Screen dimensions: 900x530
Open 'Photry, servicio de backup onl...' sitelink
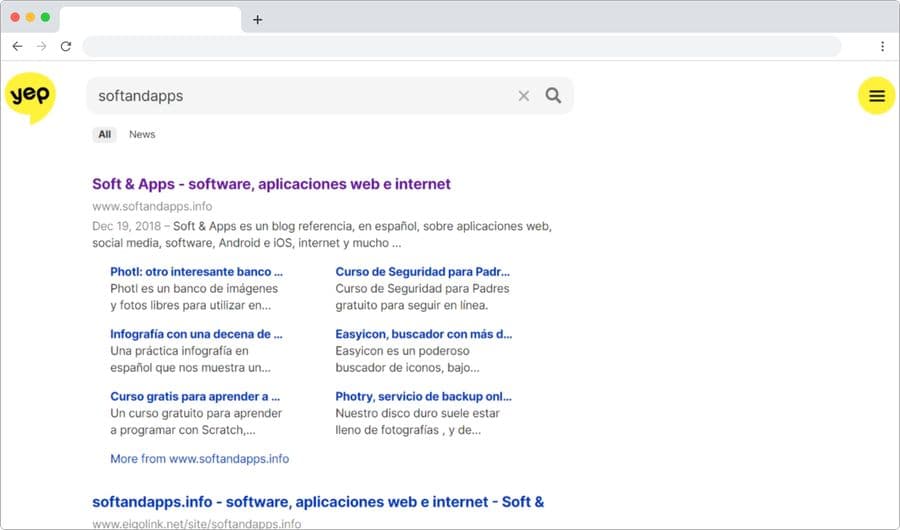[424, 397]
